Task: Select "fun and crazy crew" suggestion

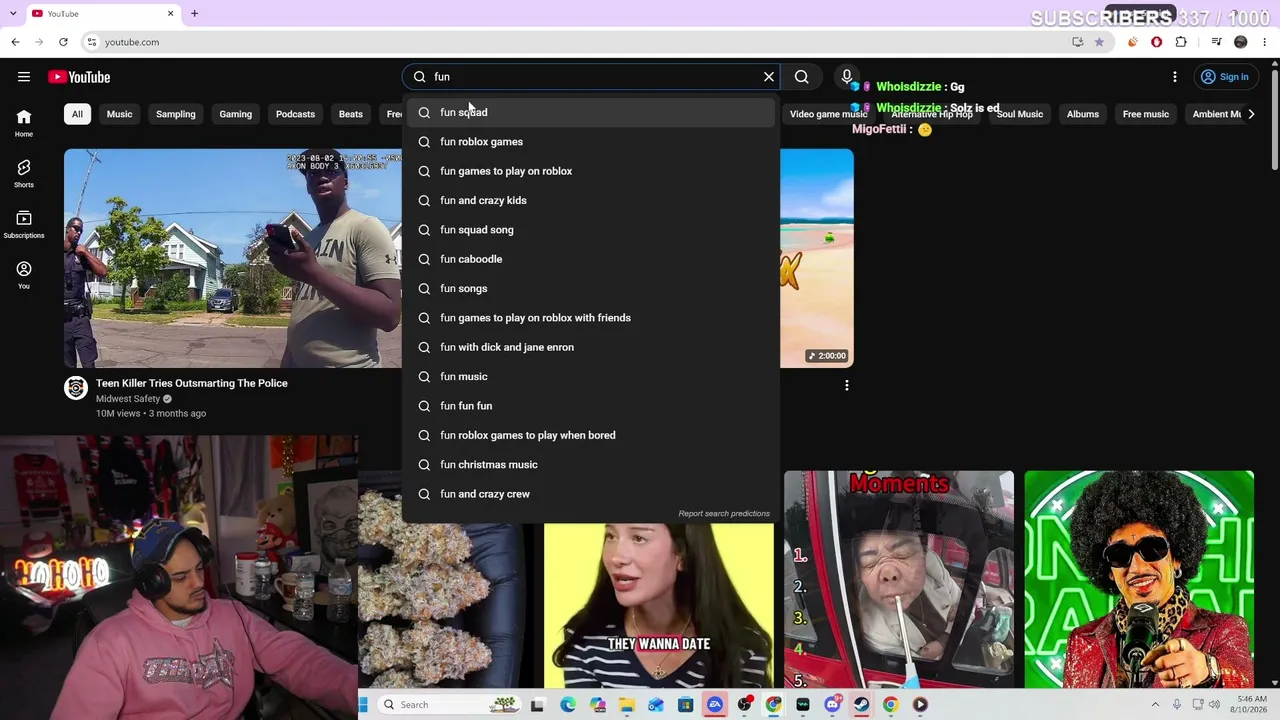Action: 591,494
